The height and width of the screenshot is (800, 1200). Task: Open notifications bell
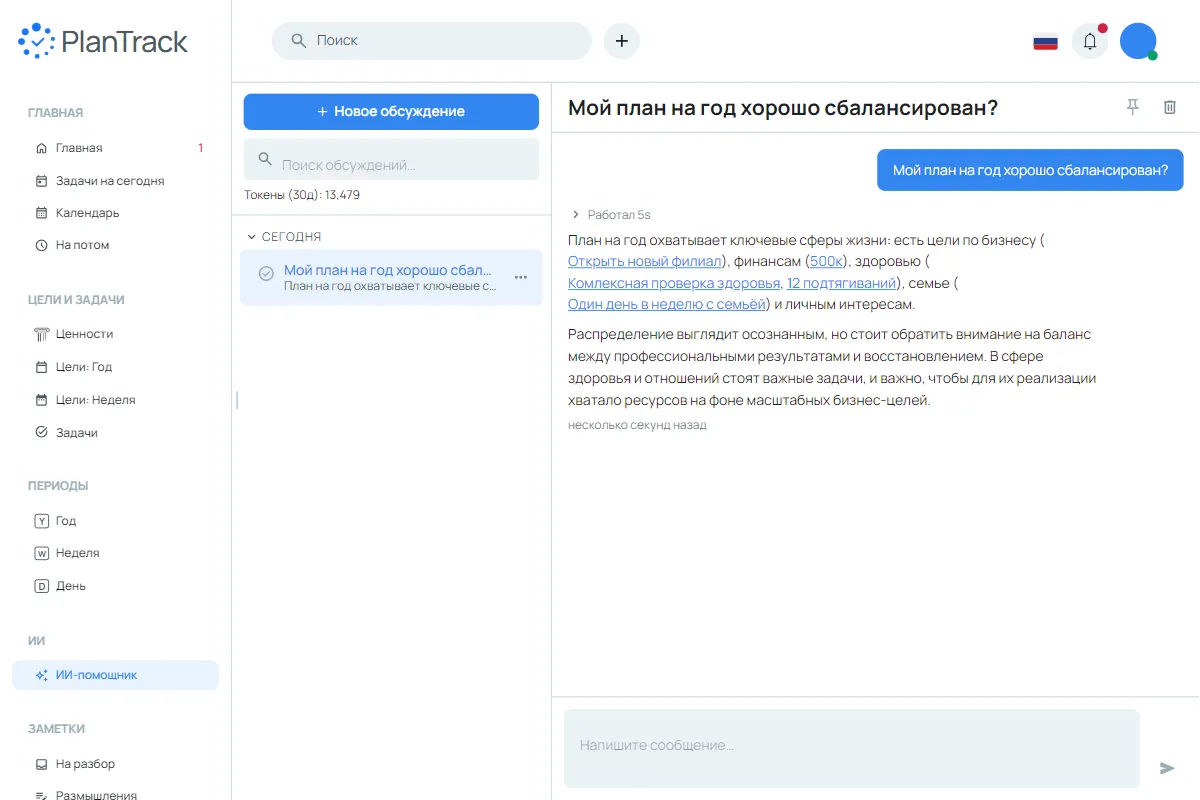point(1090,41)
